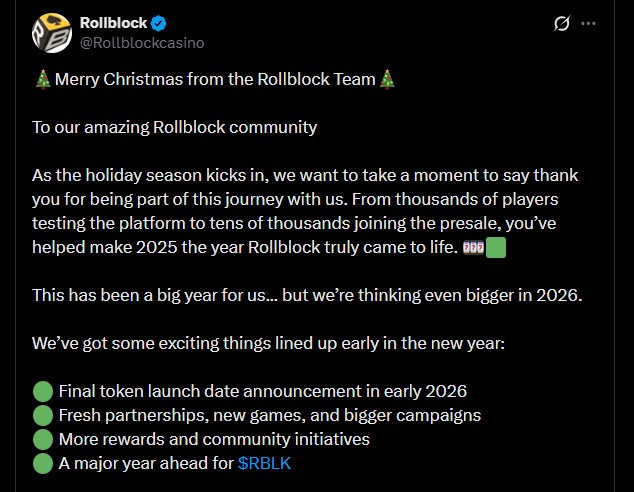Click the 'To our amazing Rollblock community' line

(x=174, y=127)
